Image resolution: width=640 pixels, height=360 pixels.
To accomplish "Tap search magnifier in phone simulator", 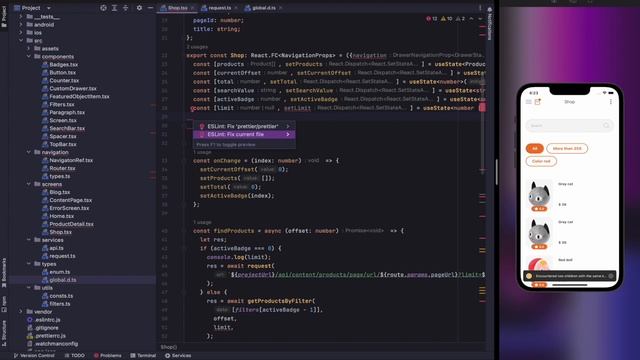I will point(606,126).
